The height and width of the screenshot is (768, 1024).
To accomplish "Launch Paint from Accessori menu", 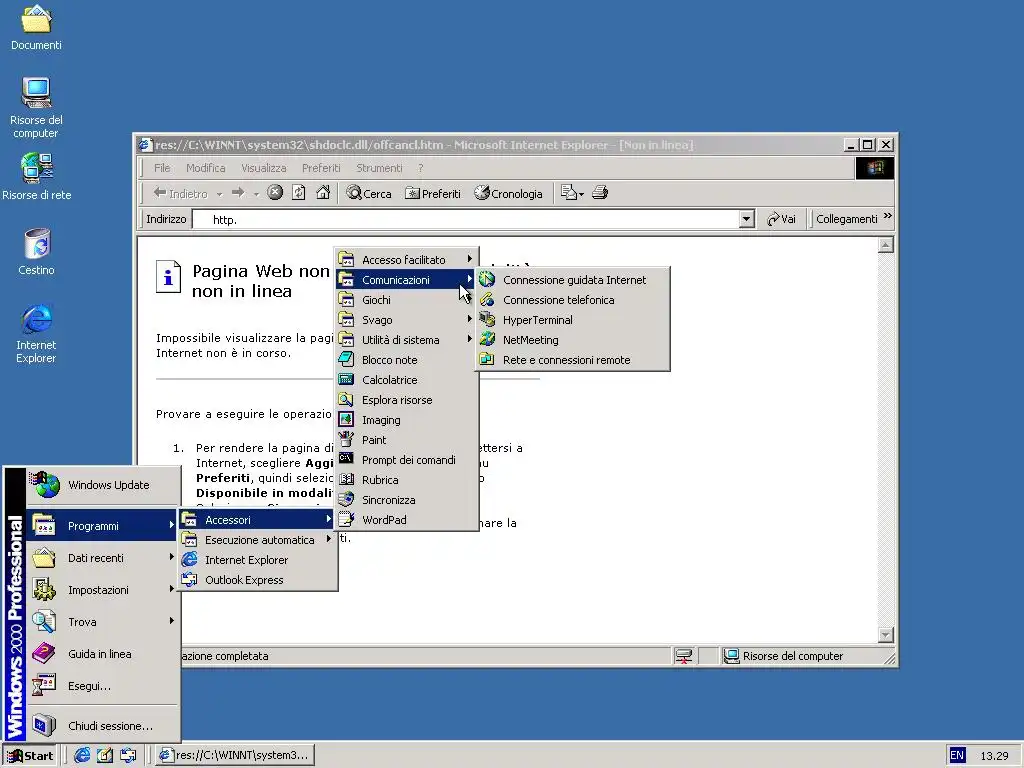I will pos(406,440).
